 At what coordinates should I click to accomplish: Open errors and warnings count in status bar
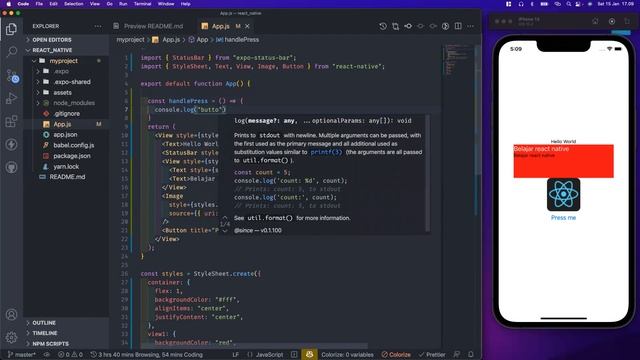tap(70, 355)
